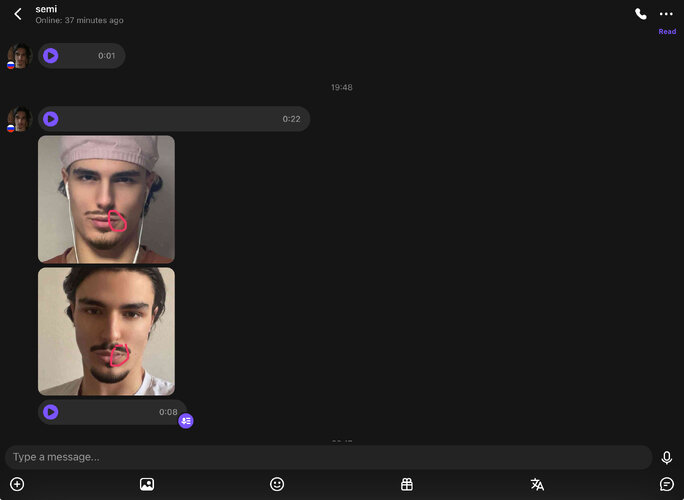
Task: Open the three-dot more options menu
Action: pyautogui.click(x=666, y=14)
